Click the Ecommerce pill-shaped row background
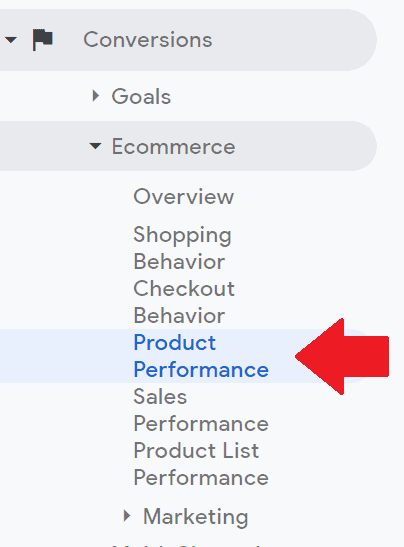The width and height of the screenshot is (404, 547). click(188, 146)
